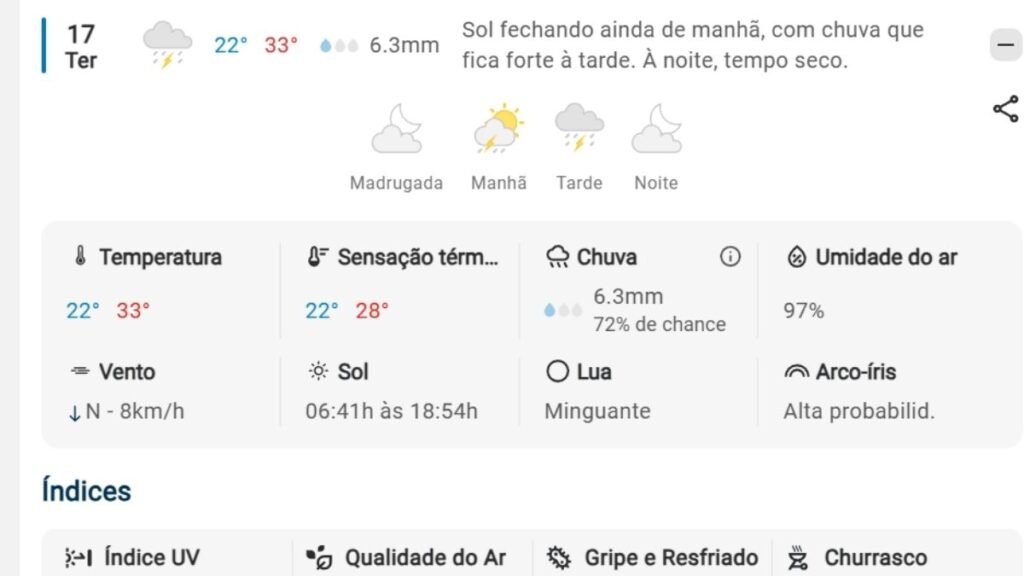1024x576 pixels.
Task: Click the Lua moon phase icon
Action: (x=557, y=372)
